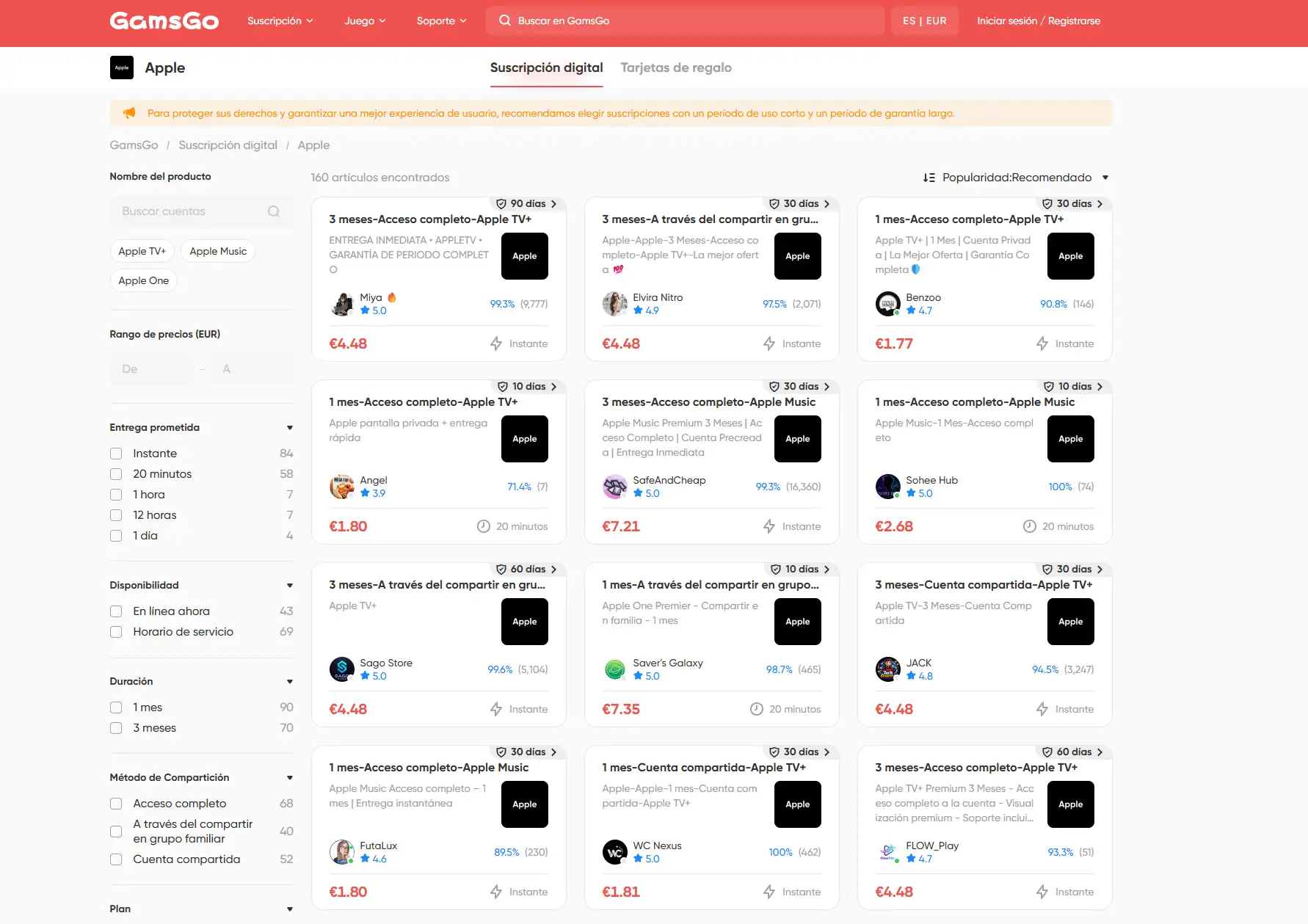Select the Apple One filter tag
The width and height of the screenshot is (1308, 924).
pos(144,280)
